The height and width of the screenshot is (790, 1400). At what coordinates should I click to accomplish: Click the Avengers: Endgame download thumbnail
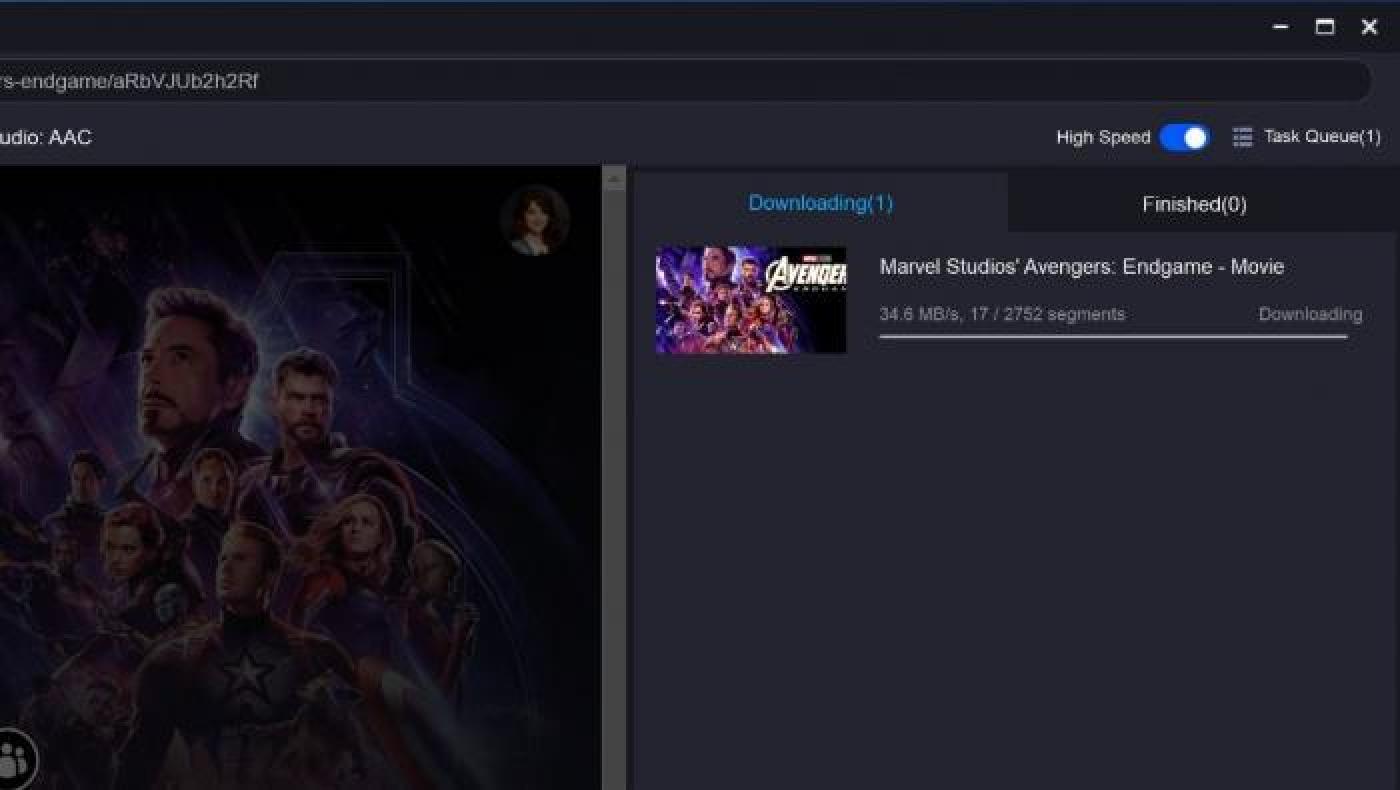(750, 300)
